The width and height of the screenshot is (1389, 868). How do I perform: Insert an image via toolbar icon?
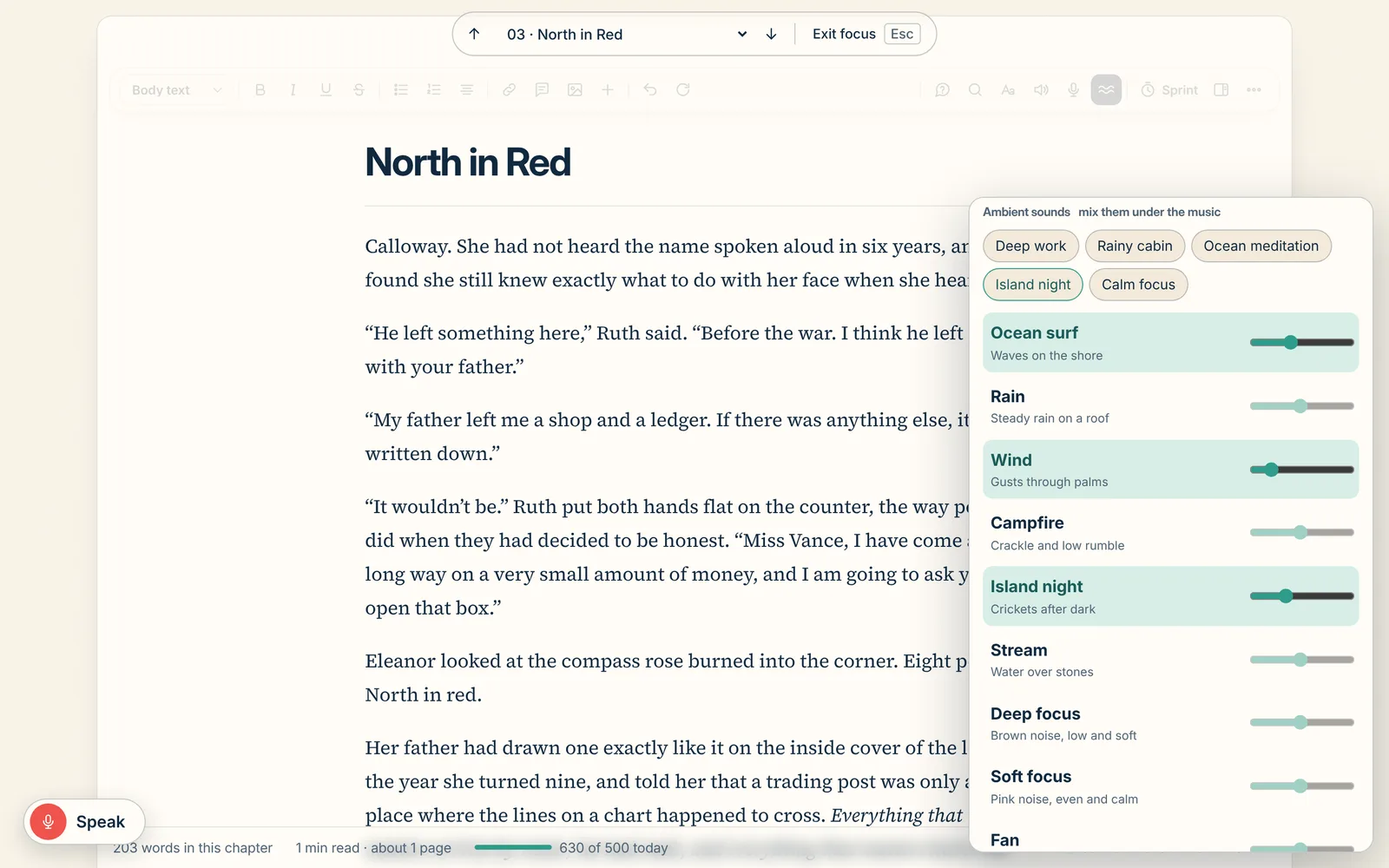tap(575, 89)
